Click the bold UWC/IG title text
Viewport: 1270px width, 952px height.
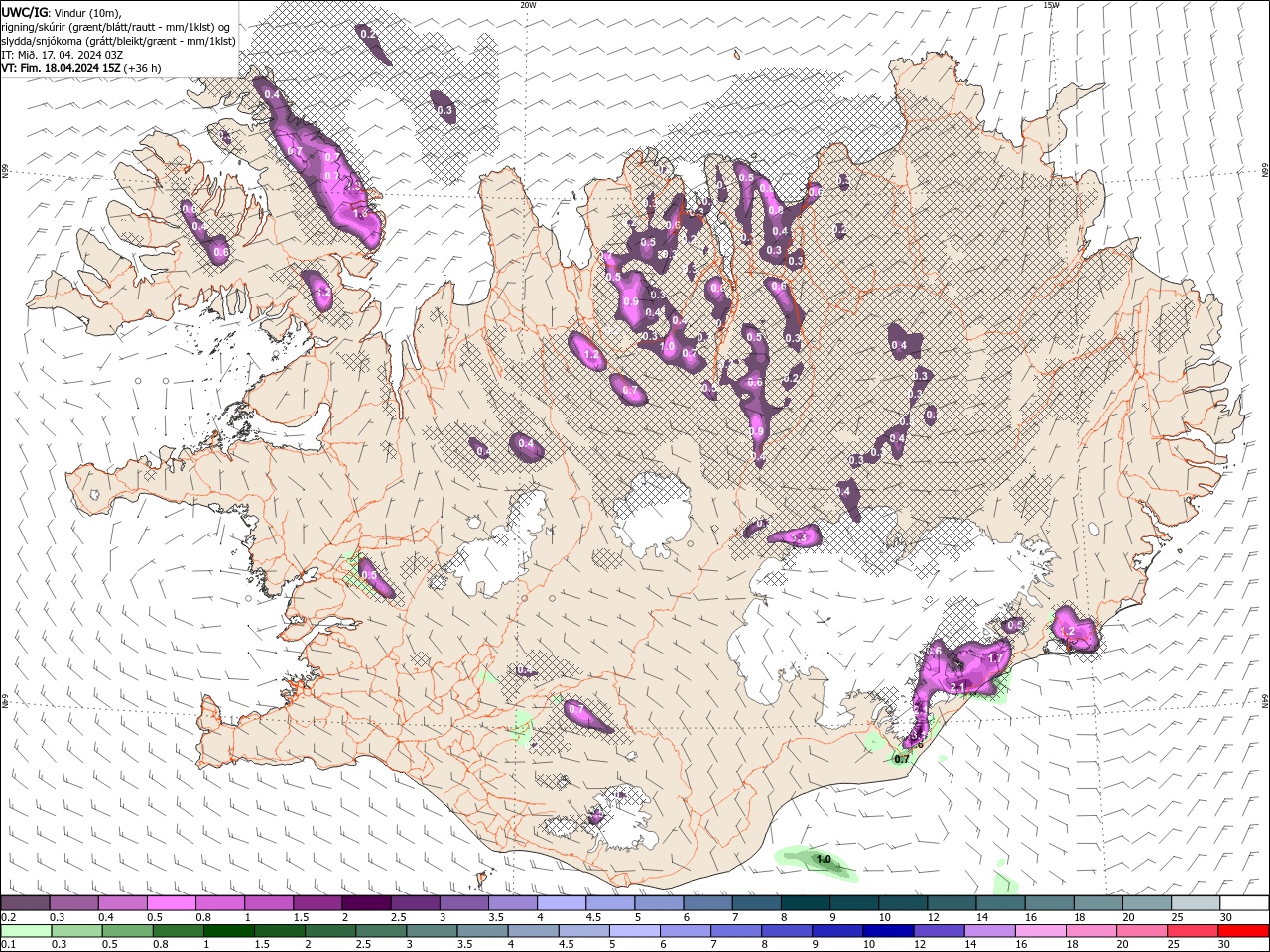(24, 12)
